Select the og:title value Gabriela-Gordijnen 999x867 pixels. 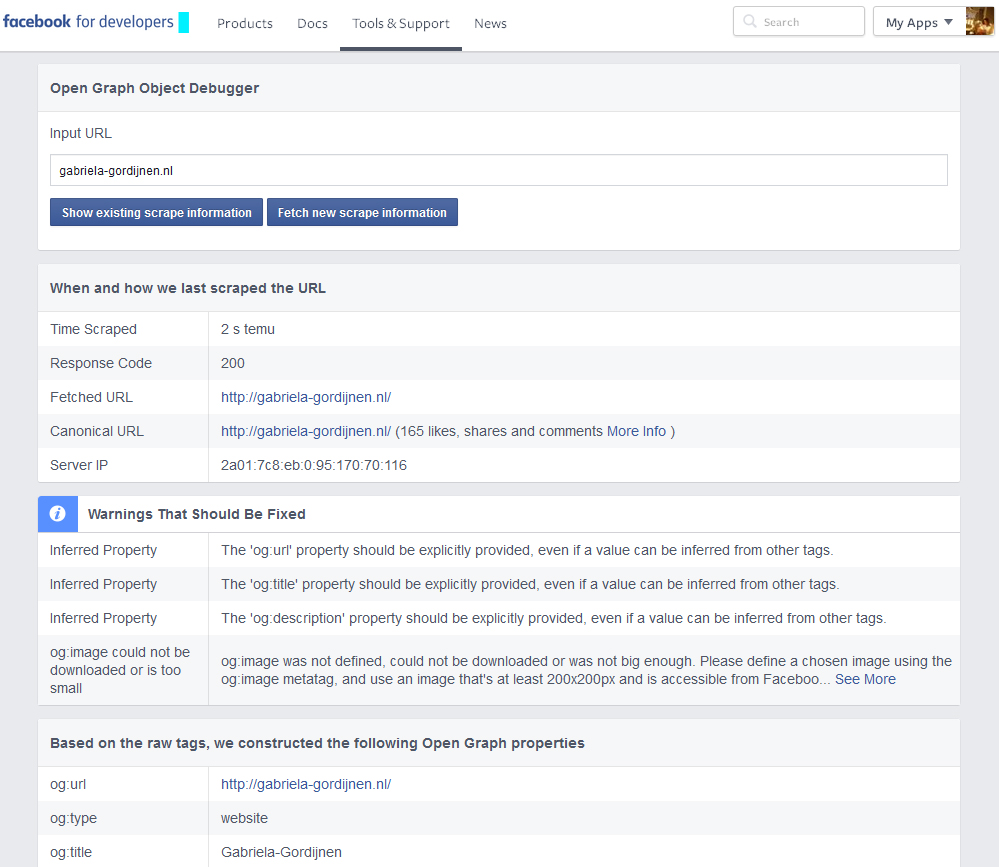coord(281,852)
